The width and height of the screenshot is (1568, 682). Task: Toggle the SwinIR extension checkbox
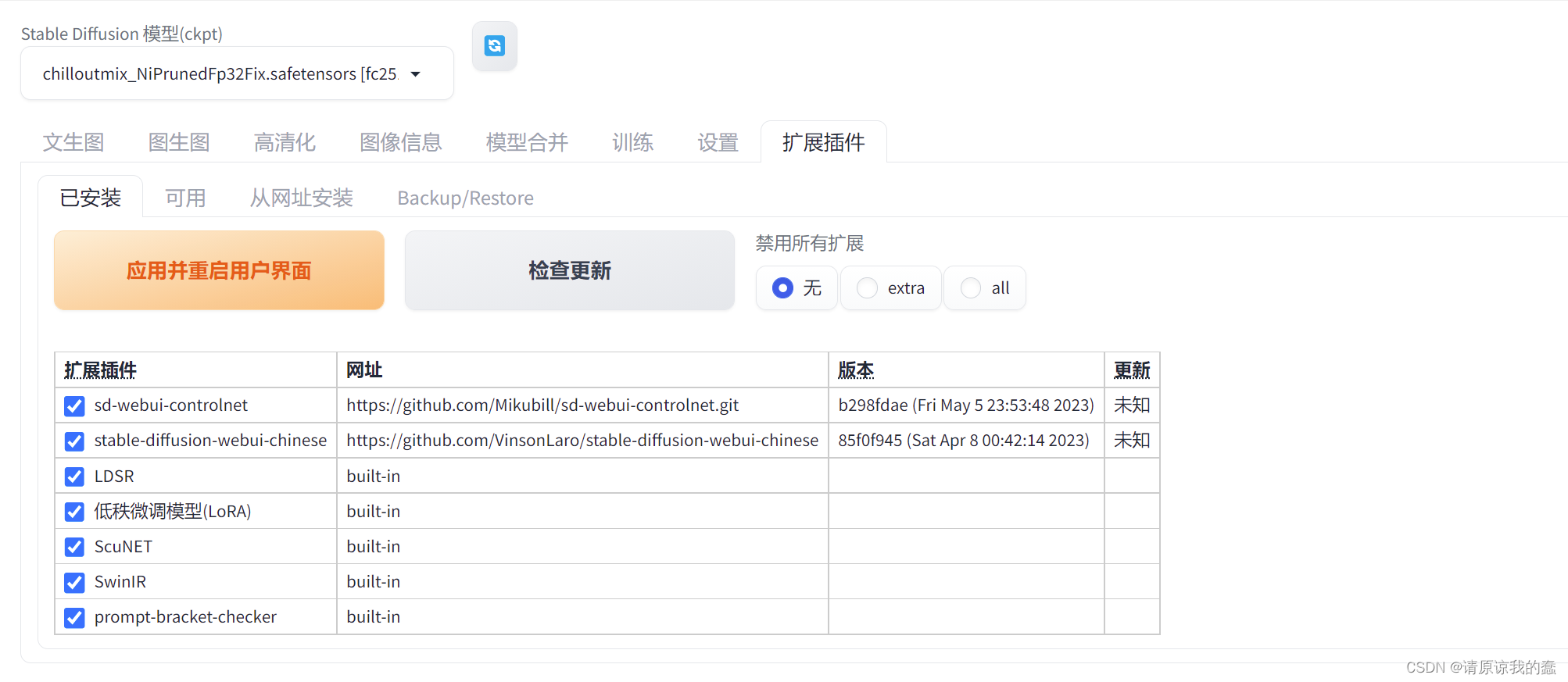[74, 583]
